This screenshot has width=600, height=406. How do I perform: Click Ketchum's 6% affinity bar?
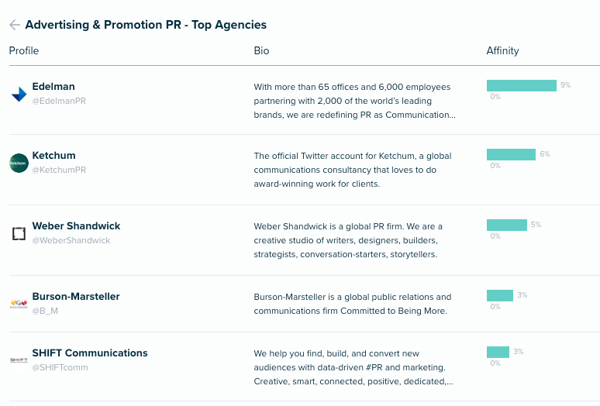(x=511, y=155)
